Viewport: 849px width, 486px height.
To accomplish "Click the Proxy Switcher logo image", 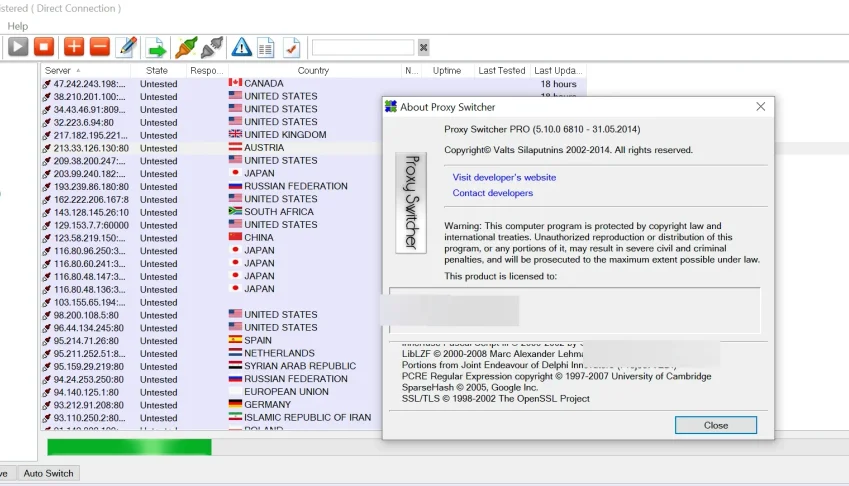I will (411, 202).
